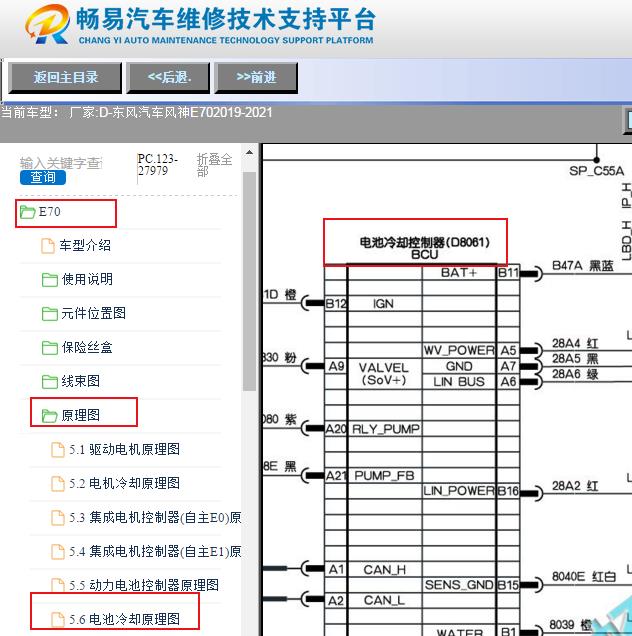Click the 车型介绍 document icon
Screen dimensions: 632x636
[x=48, y=246]
